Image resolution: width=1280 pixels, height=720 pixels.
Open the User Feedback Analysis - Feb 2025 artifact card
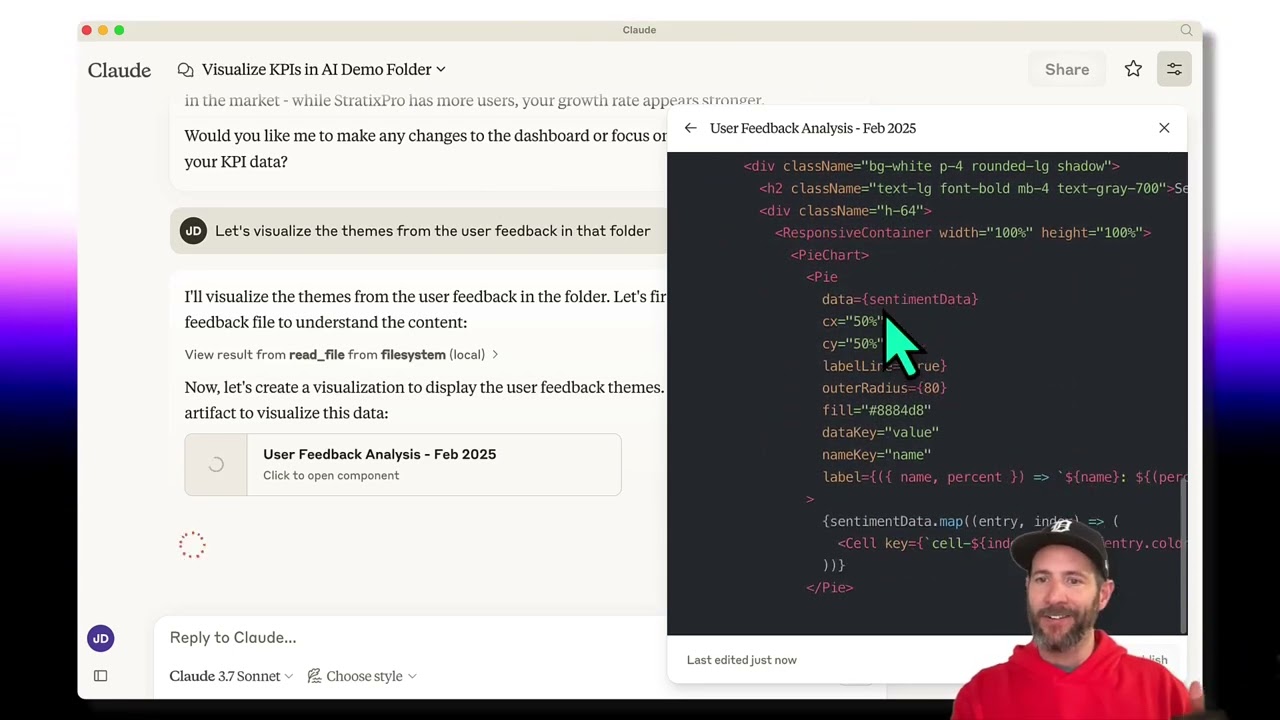pos(403,464)
